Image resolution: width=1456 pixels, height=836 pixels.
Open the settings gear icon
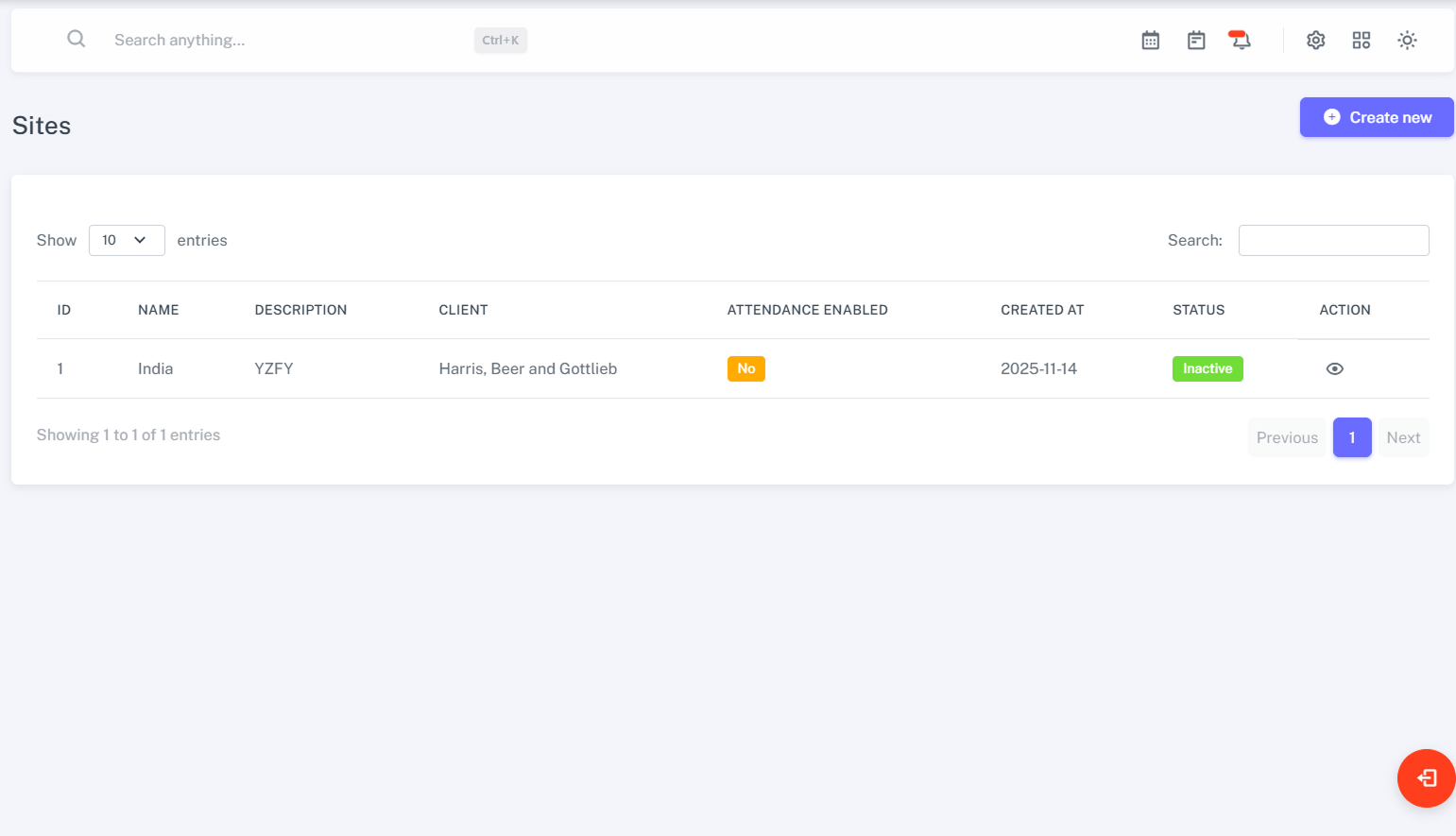click(1315, 40)
